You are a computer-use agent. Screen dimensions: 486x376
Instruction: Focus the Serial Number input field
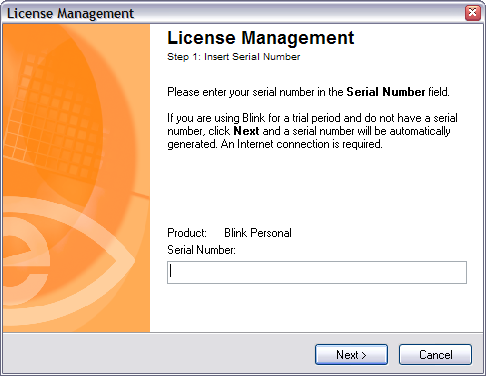317,273
